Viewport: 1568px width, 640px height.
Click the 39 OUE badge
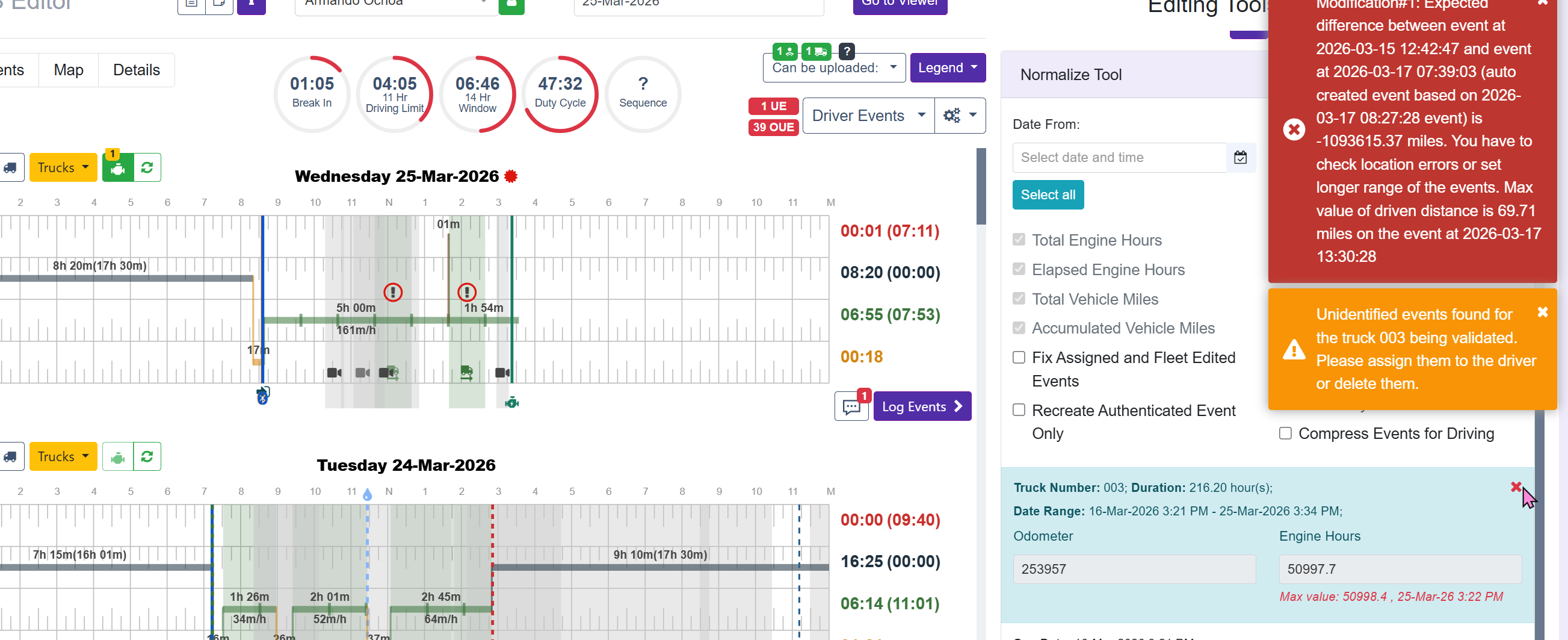(x=773, y=127)
